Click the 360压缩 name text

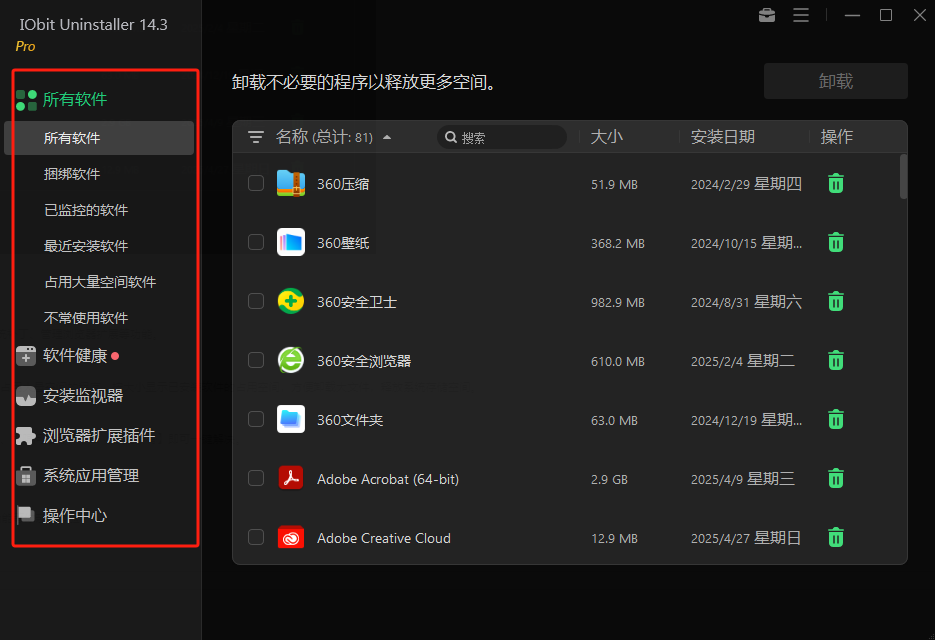tap(343, 184)
